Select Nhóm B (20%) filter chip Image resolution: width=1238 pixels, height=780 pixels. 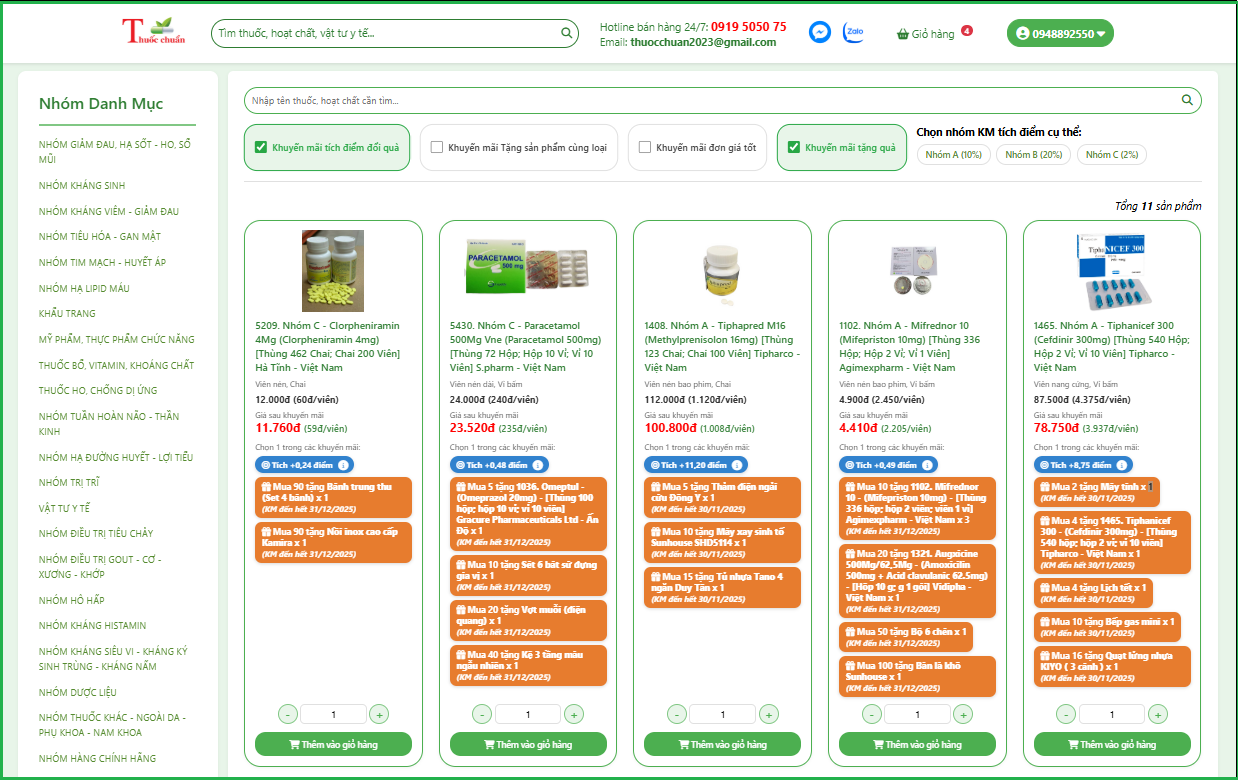click(1033, 155)
